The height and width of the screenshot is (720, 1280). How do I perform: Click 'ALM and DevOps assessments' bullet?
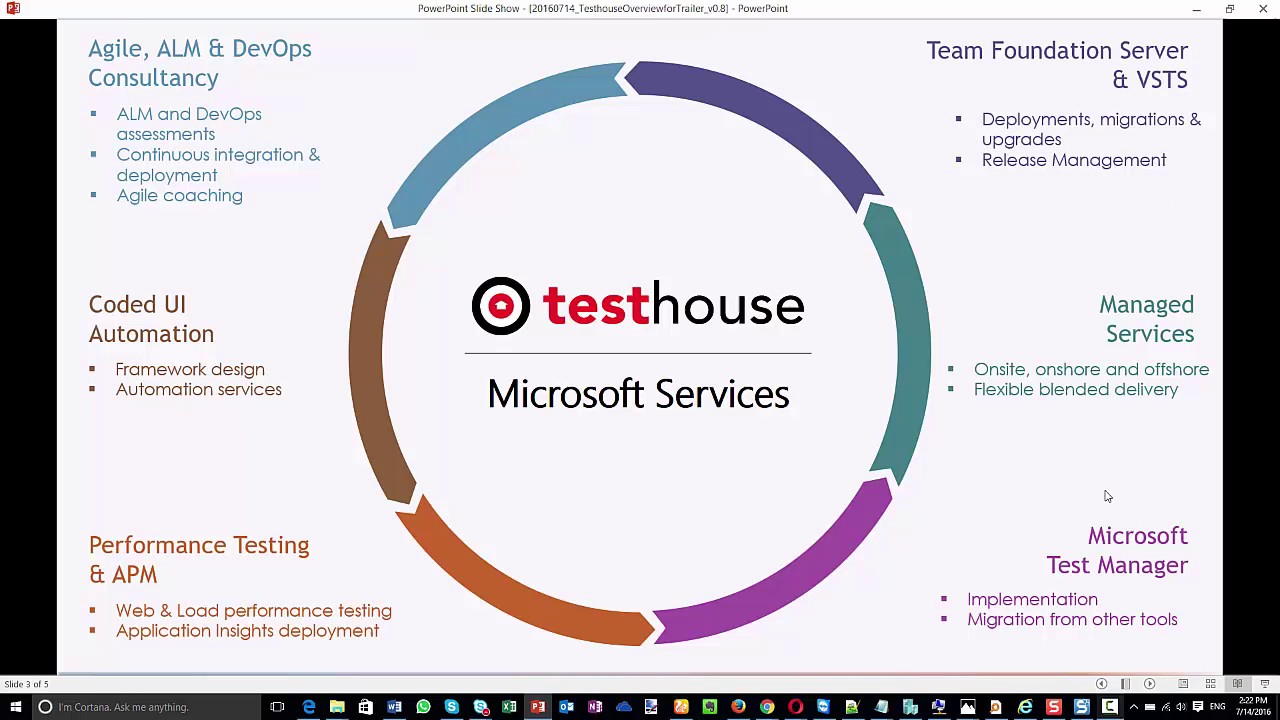189,124
